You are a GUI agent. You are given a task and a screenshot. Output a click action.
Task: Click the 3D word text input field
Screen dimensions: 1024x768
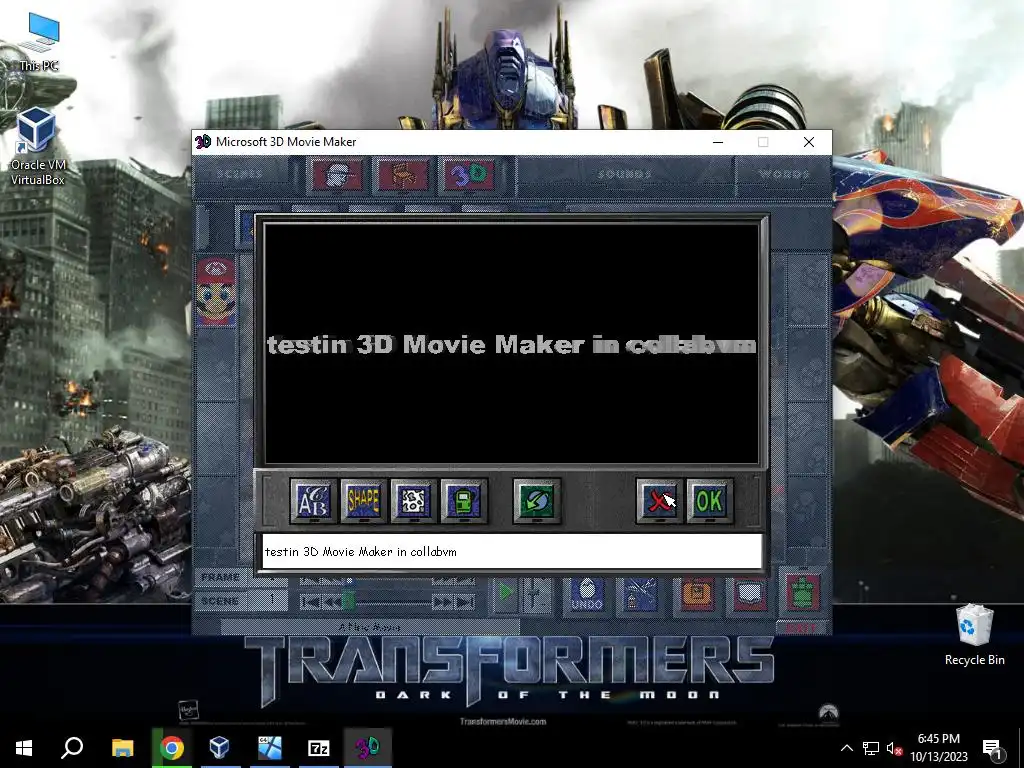[512, 552]
